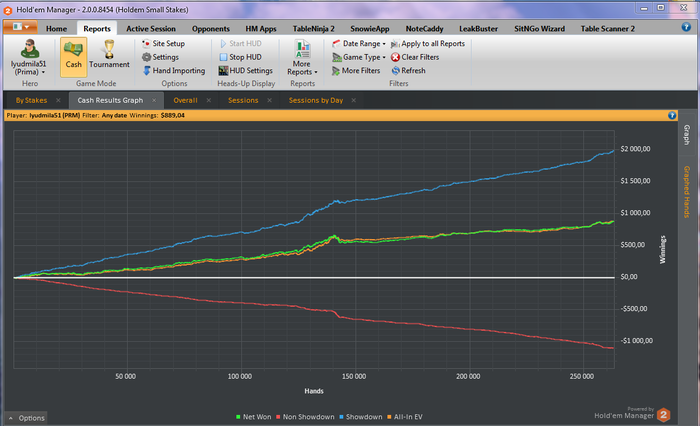
Task: Close the Sessions by Day tab
Action: [354, 100]
